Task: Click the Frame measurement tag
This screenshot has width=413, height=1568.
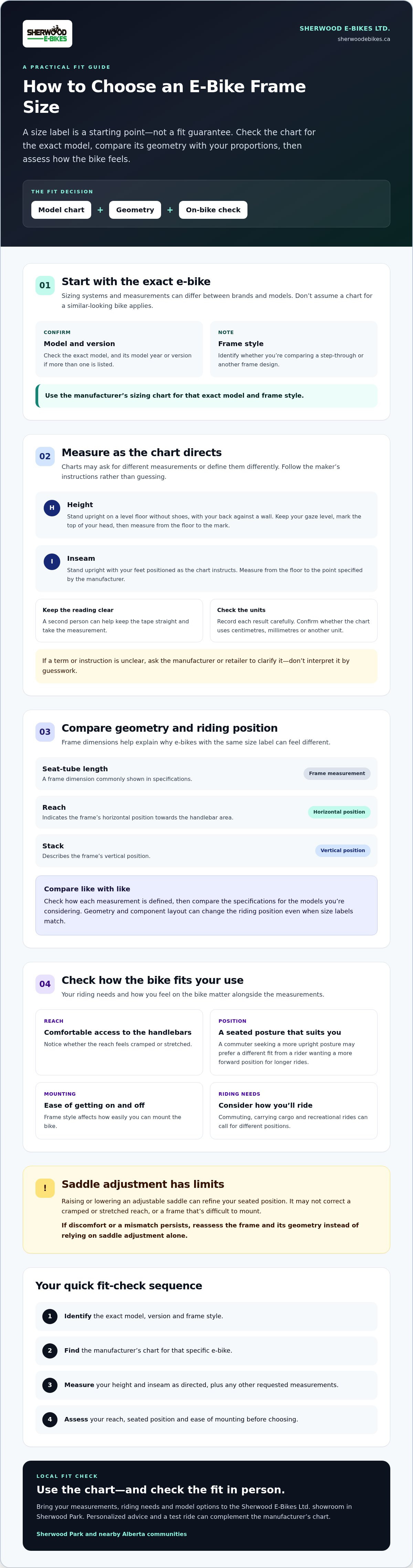Action: 337,774
